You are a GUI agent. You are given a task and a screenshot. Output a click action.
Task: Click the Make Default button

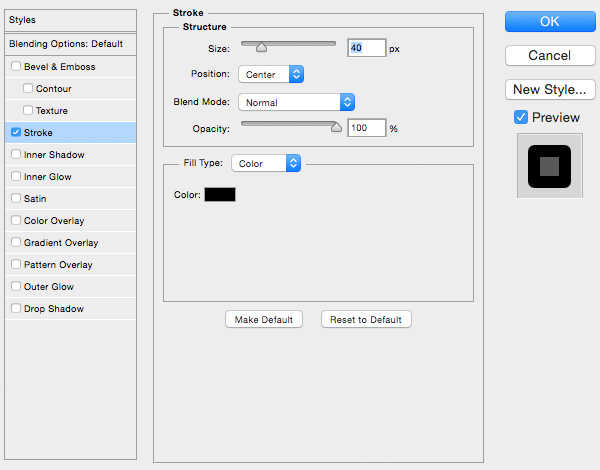(x=264, y=319)
